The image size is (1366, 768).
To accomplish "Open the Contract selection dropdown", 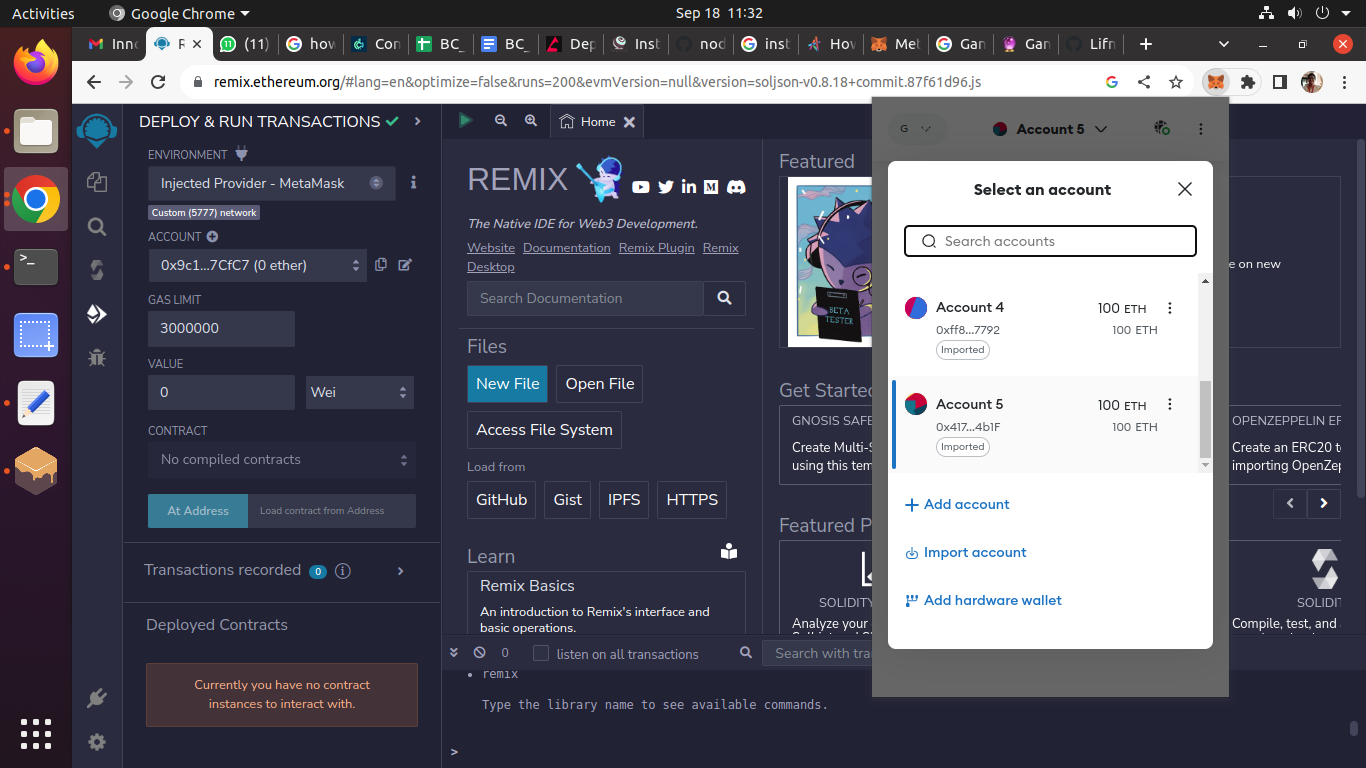I will coord(282,460).
